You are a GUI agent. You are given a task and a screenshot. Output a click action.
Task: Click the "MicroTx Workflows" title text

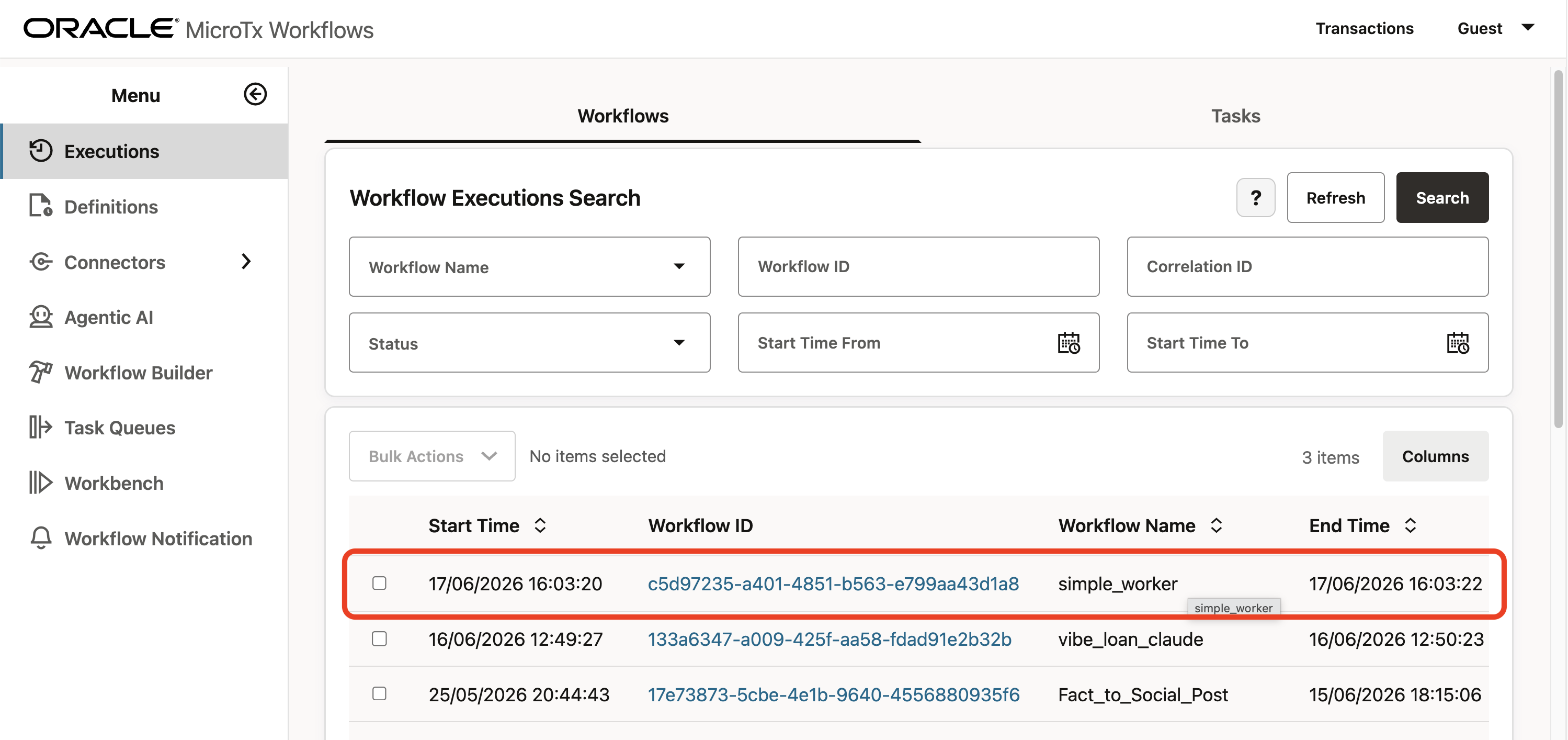(x=279, y=30)
